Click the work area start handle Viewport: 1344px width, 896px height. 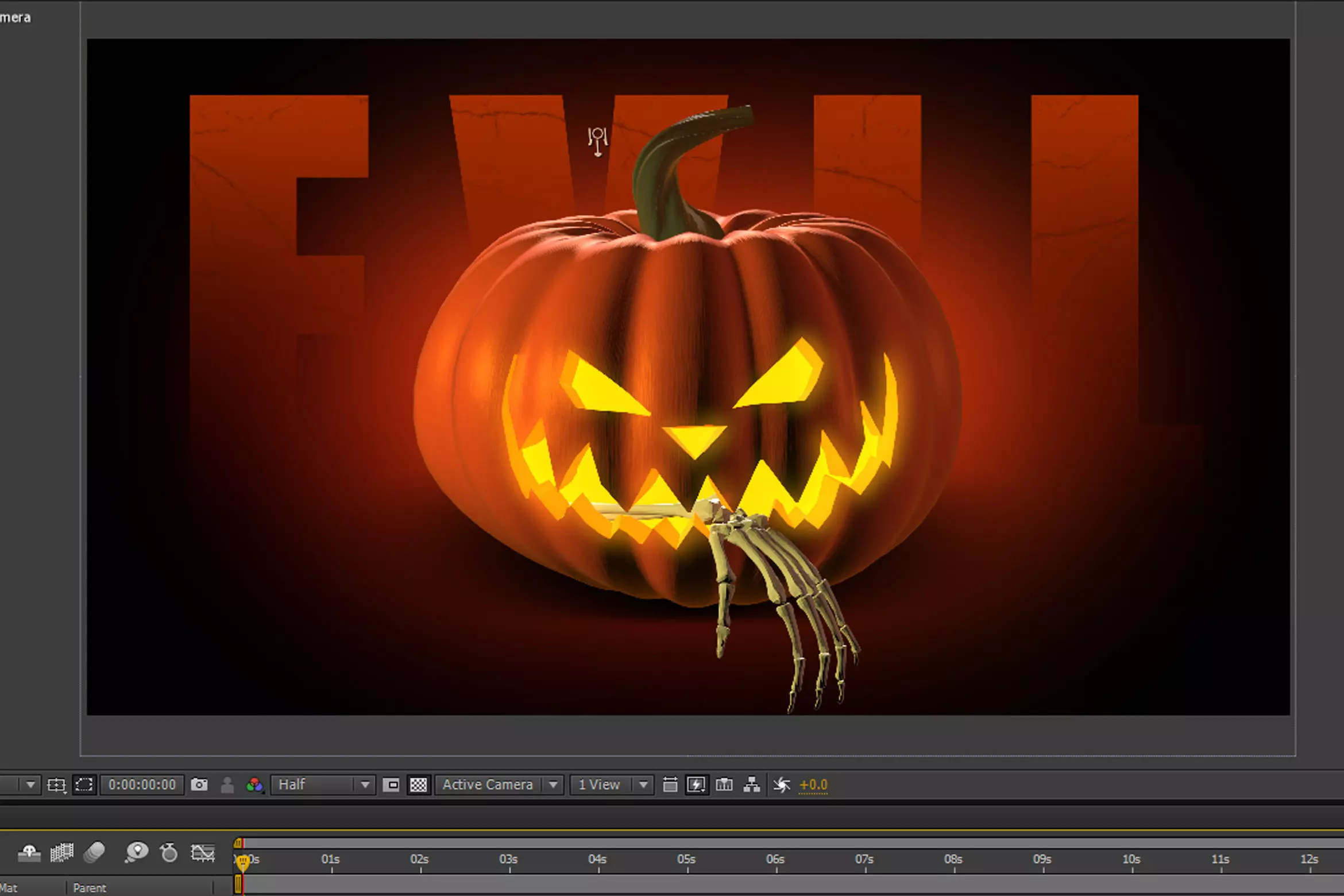pos(238,885)
